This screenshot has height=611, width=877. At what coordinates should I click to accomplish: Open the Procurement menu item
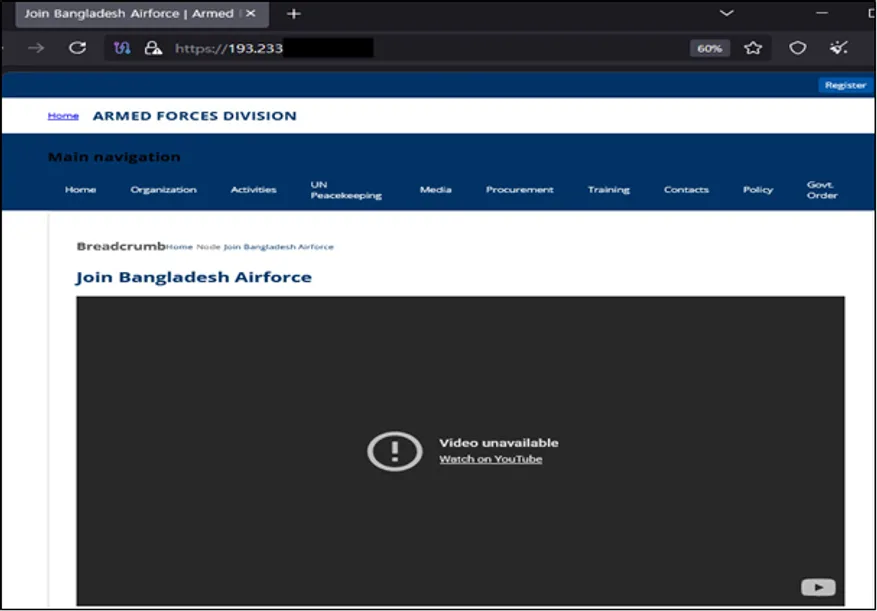tap(520, 190)
